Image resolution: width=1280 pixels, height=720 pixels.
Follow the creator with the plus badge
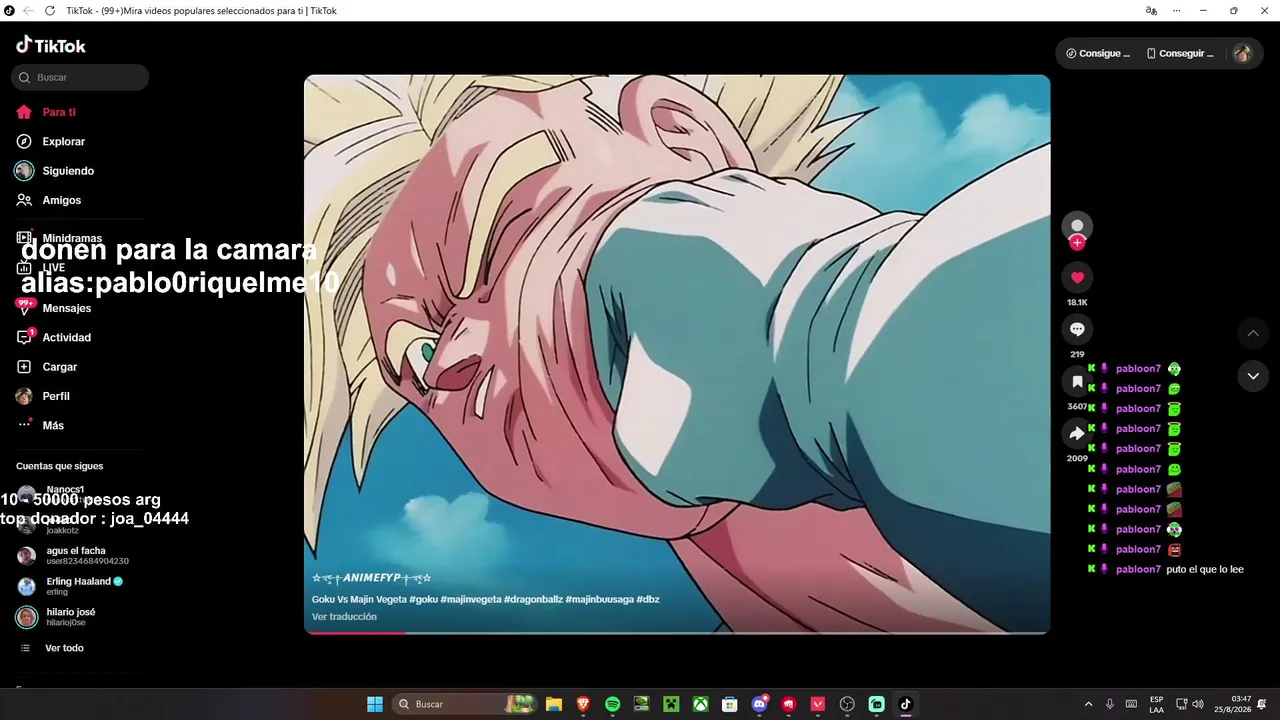[1077, 242]
